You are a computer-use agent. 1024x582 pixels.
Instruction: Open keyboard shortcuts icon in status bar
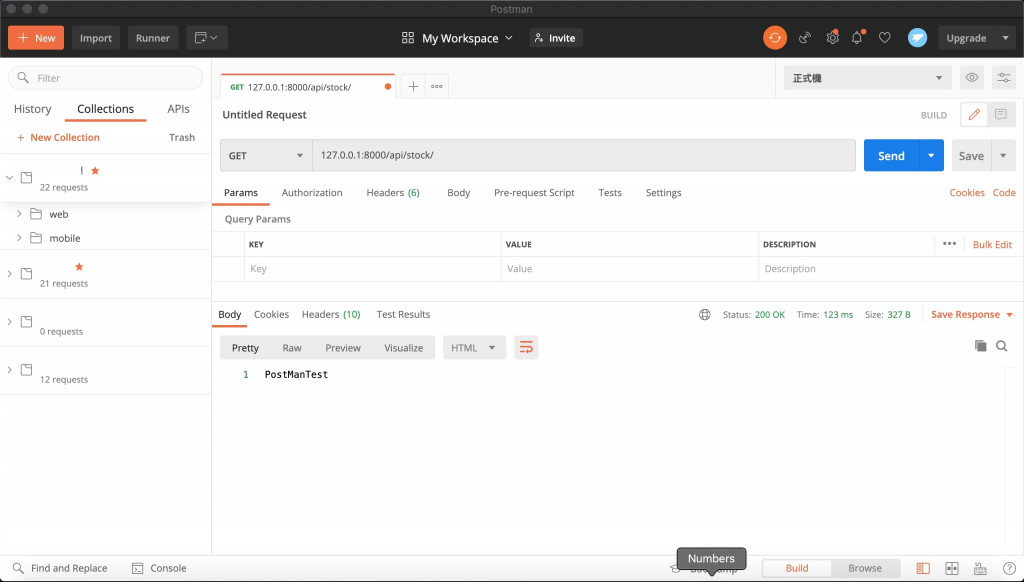[x=980, y=568]
